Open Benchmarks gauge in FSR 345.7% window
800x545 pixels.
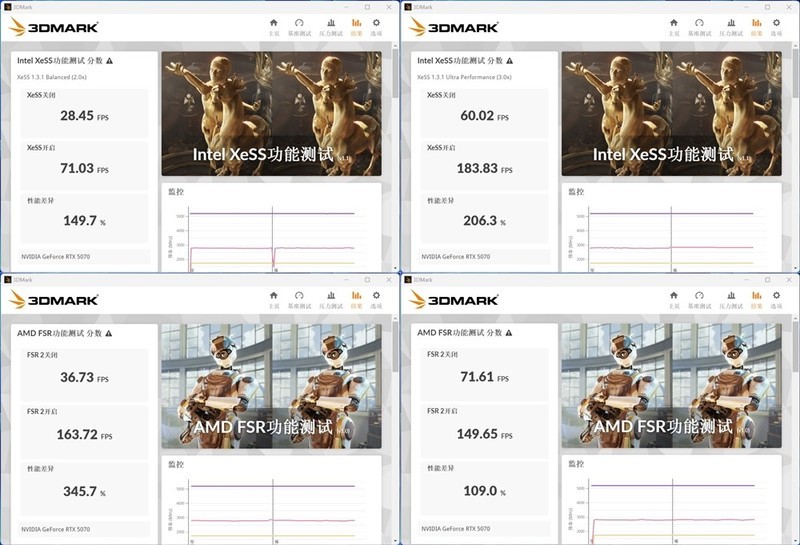[x=299, y=295]
